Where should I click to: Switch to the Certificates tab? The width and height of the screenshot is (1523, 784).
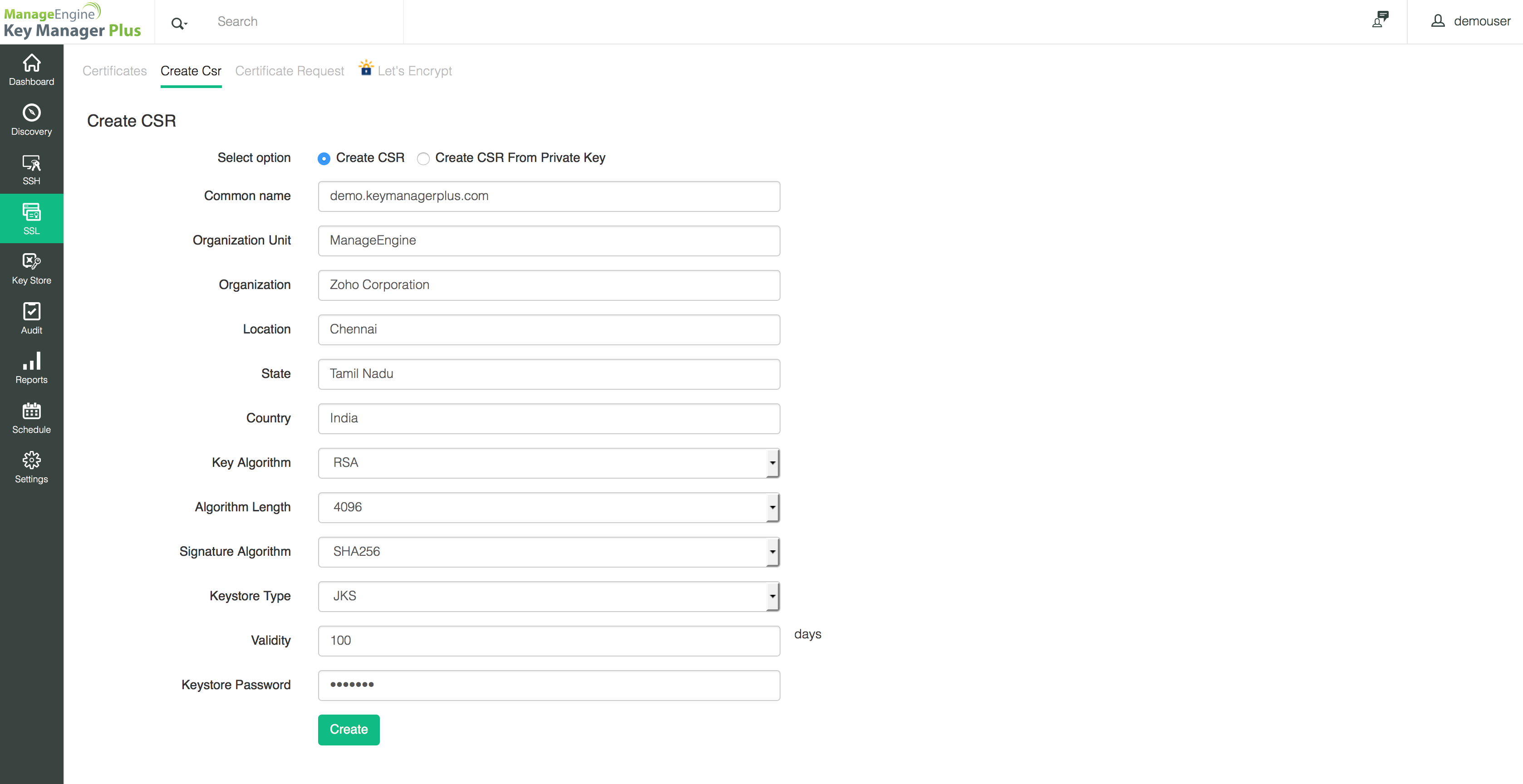click(x=114, y=71)
